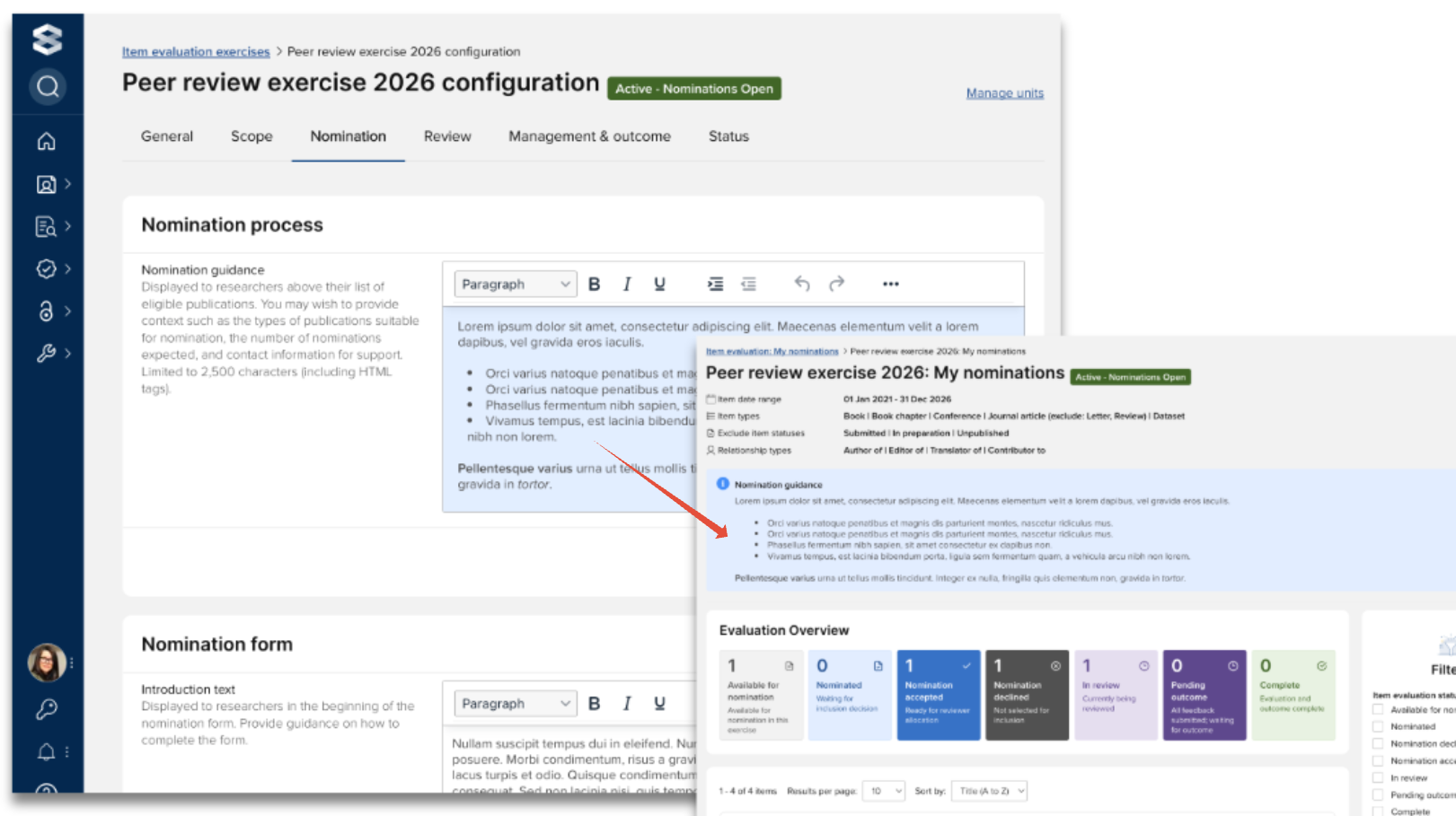Select the Nomination tab

coord(349,136)
